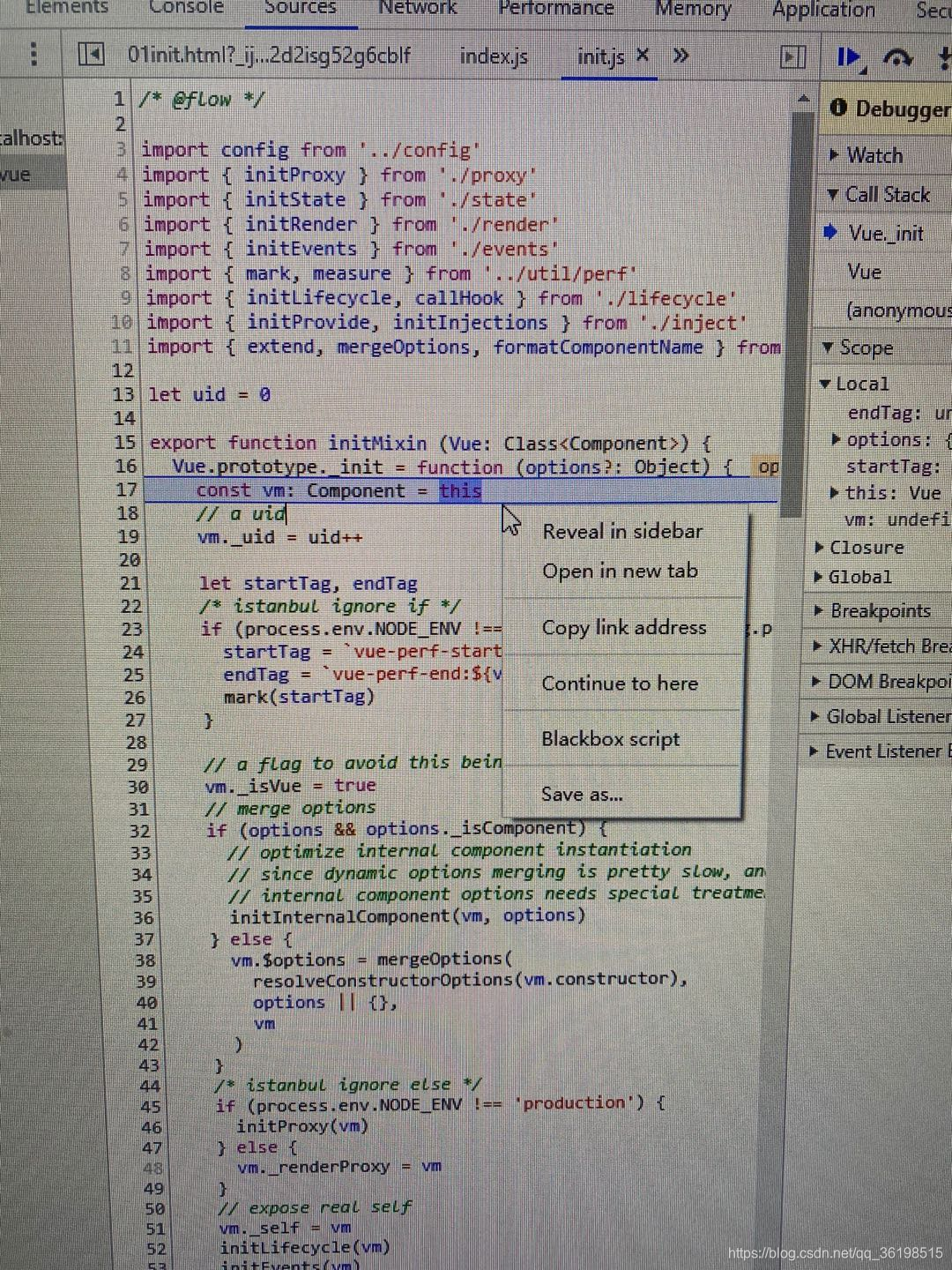Click the startTag variable in Local scope
Viewport: 952px width, 1270px height.
892,466
